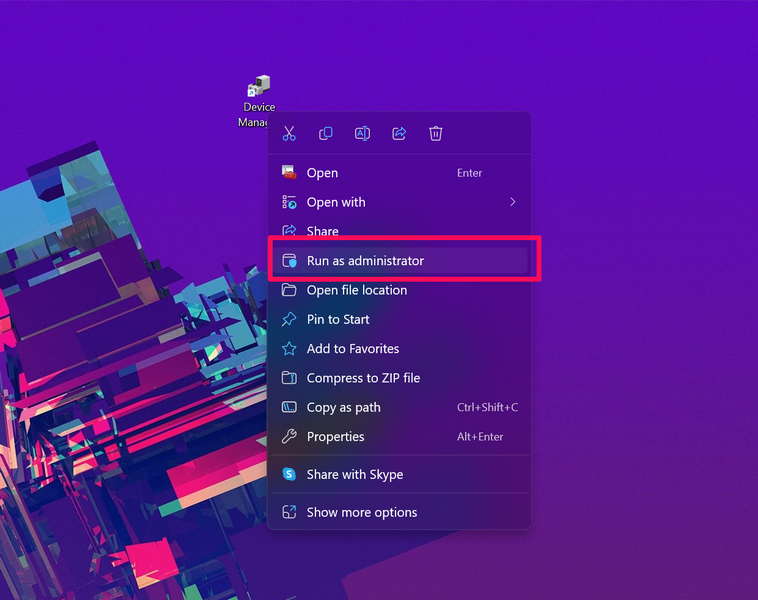Select Add to Favorites
Screen dimensions: 758x600
pos(352,349)
